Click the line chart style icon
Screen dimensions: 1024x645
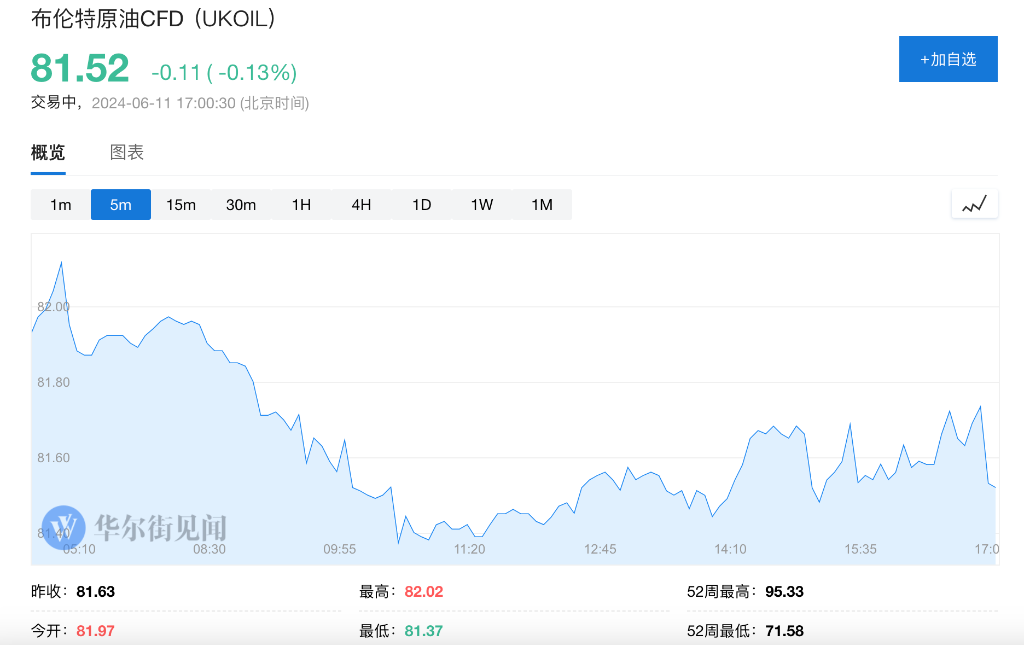point(974,203)
